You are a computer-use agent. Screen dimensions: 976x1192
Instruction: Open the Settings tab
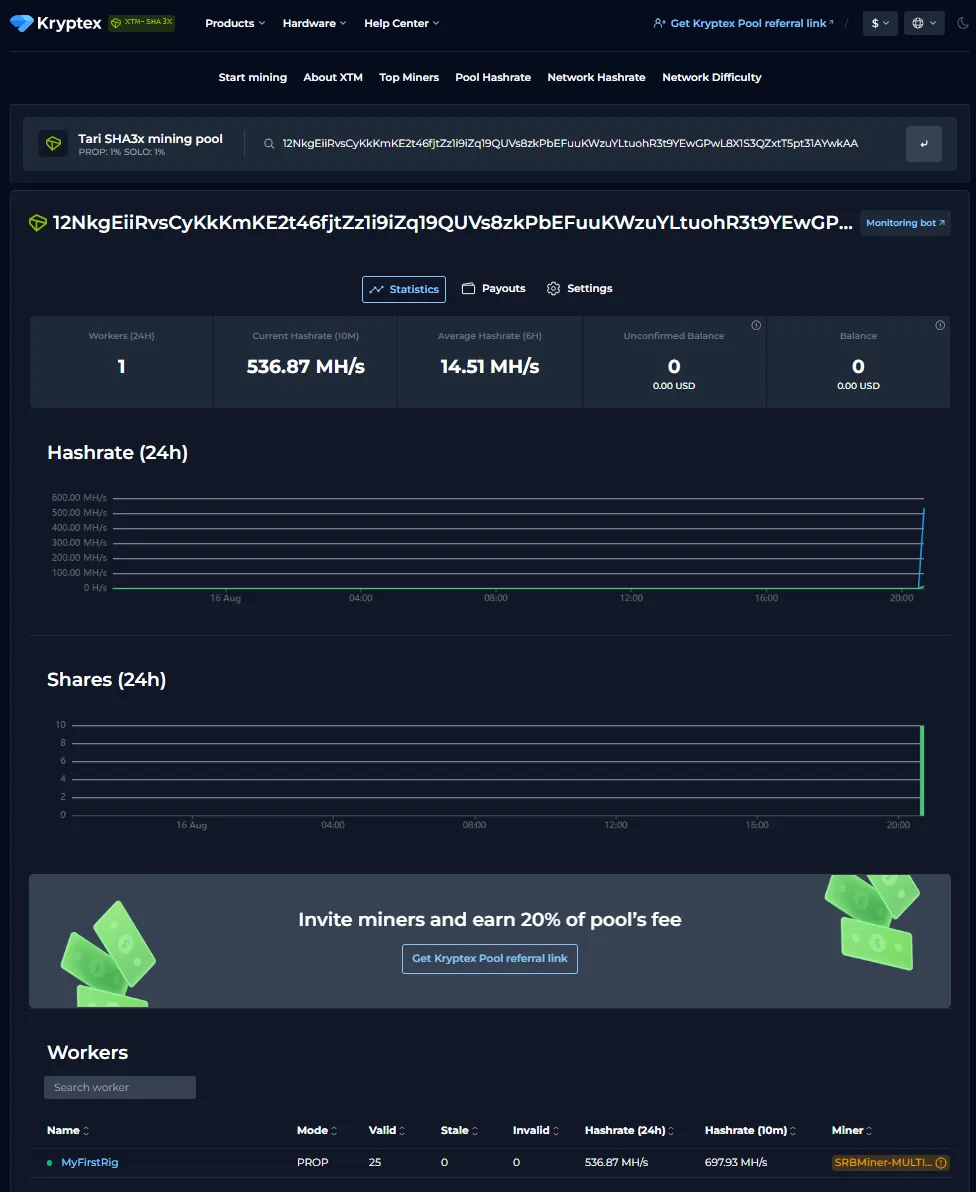[x=579, y=289]
